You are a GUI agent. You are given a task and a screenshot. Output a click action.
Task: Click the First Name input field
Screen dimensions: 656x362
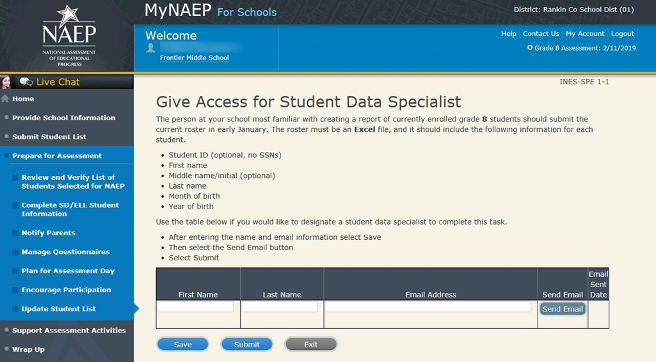click(x=195, y=307)
